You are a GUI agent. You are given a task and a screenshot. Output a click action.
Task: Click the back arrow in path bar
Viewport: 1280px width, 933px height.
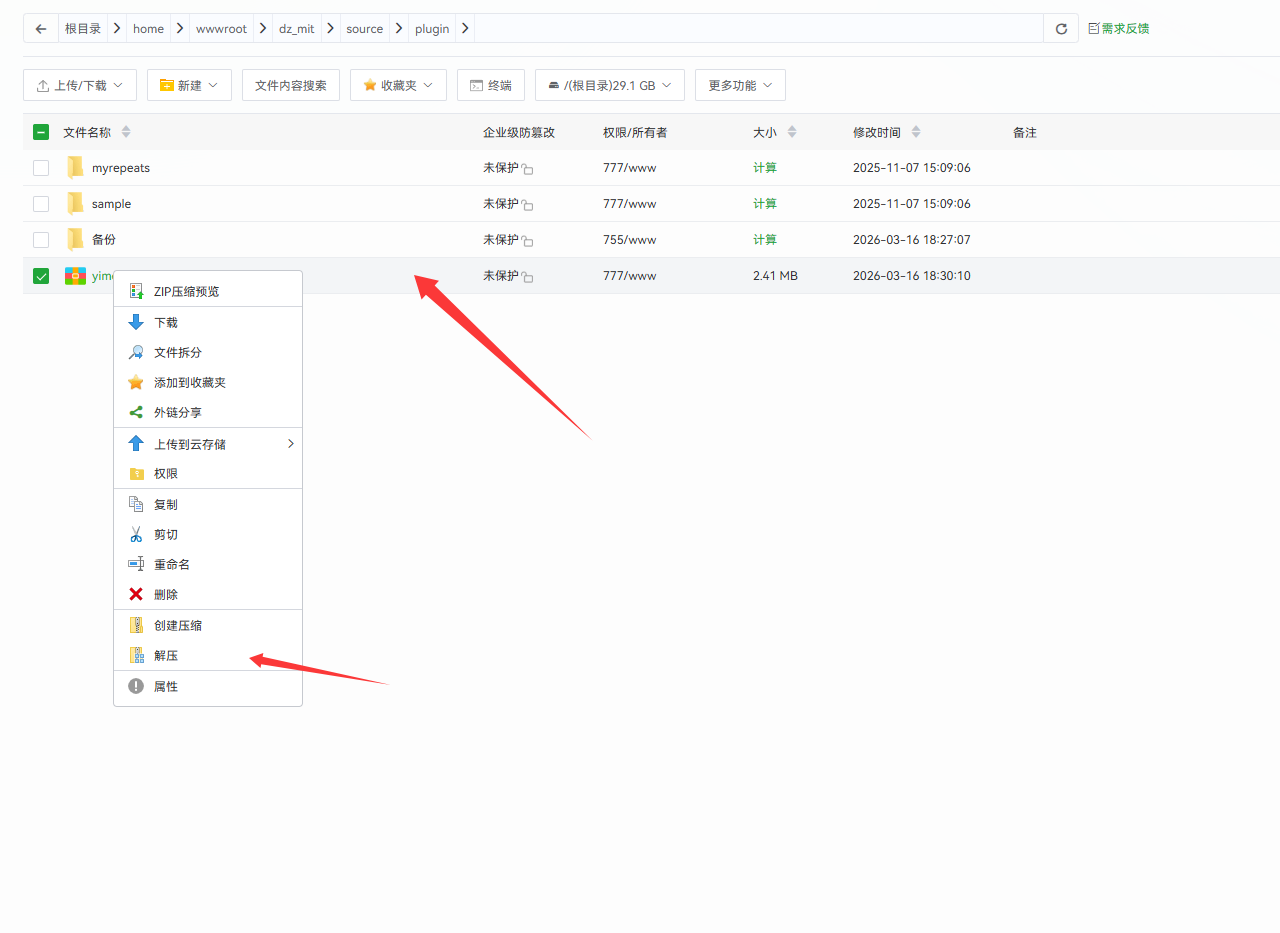[x=41, y=29]
